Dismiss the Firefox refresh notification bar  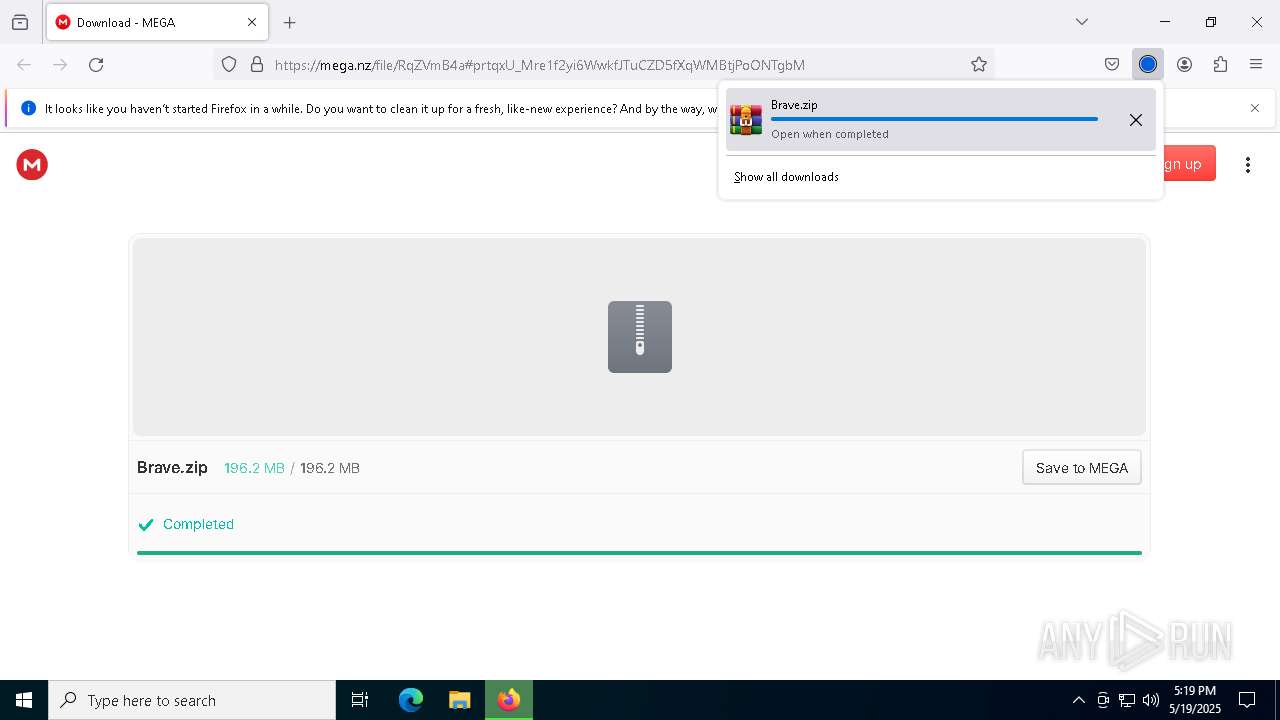point(1255,108)
